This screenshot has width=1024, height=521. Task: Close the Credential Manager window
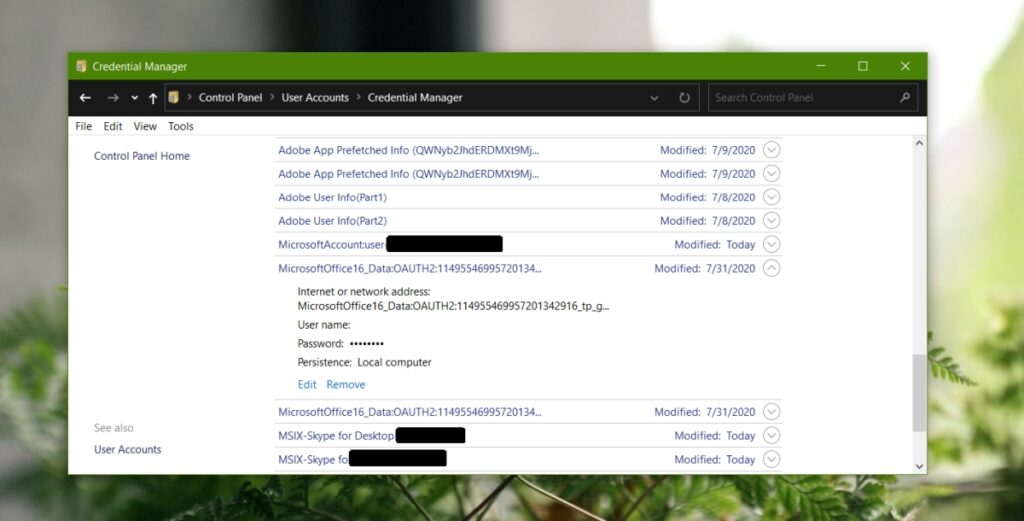point(905,66)
